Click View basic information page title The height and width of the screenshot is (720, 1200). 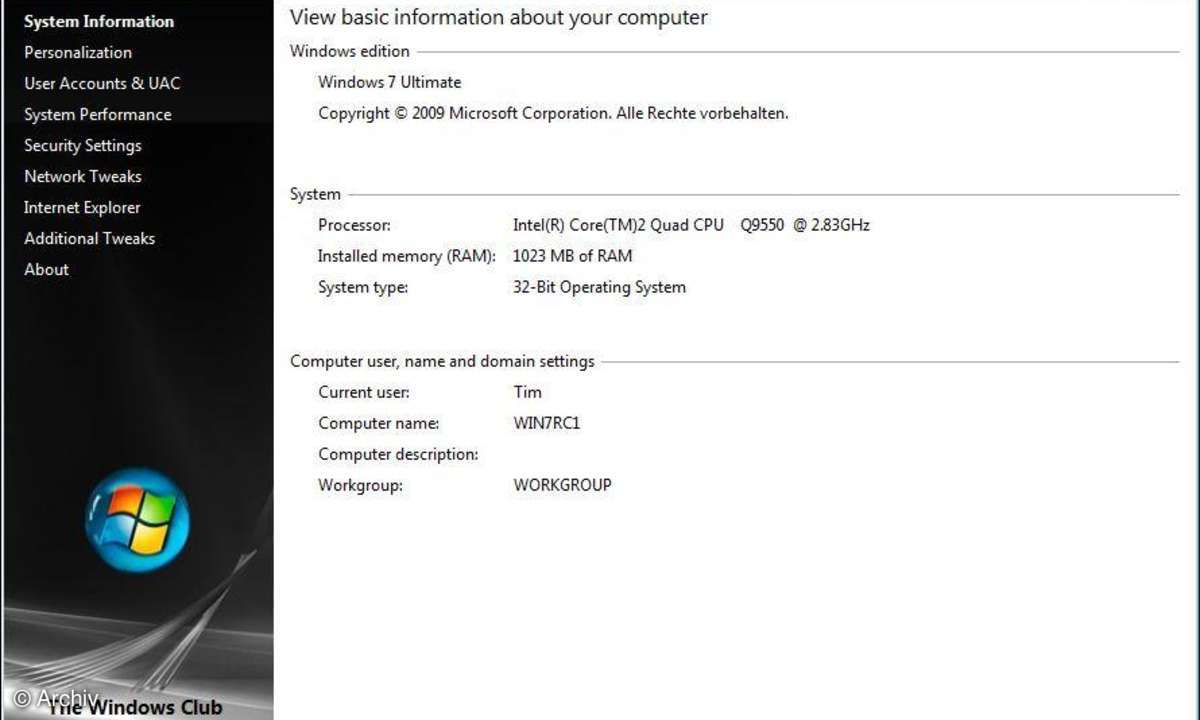[x=499, y=17]
